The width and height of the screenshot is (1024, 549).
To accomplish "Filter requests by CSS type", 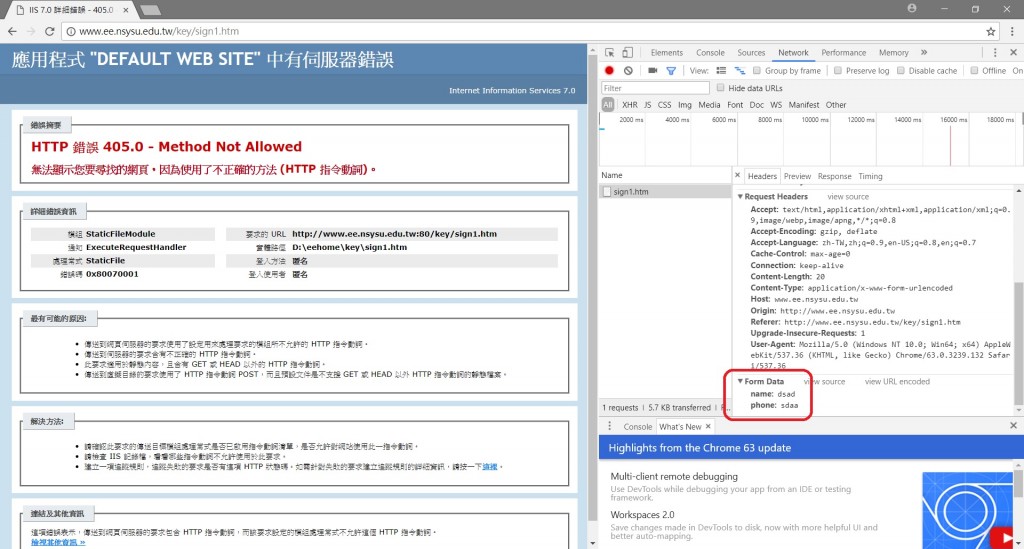I will pos(664,105).
